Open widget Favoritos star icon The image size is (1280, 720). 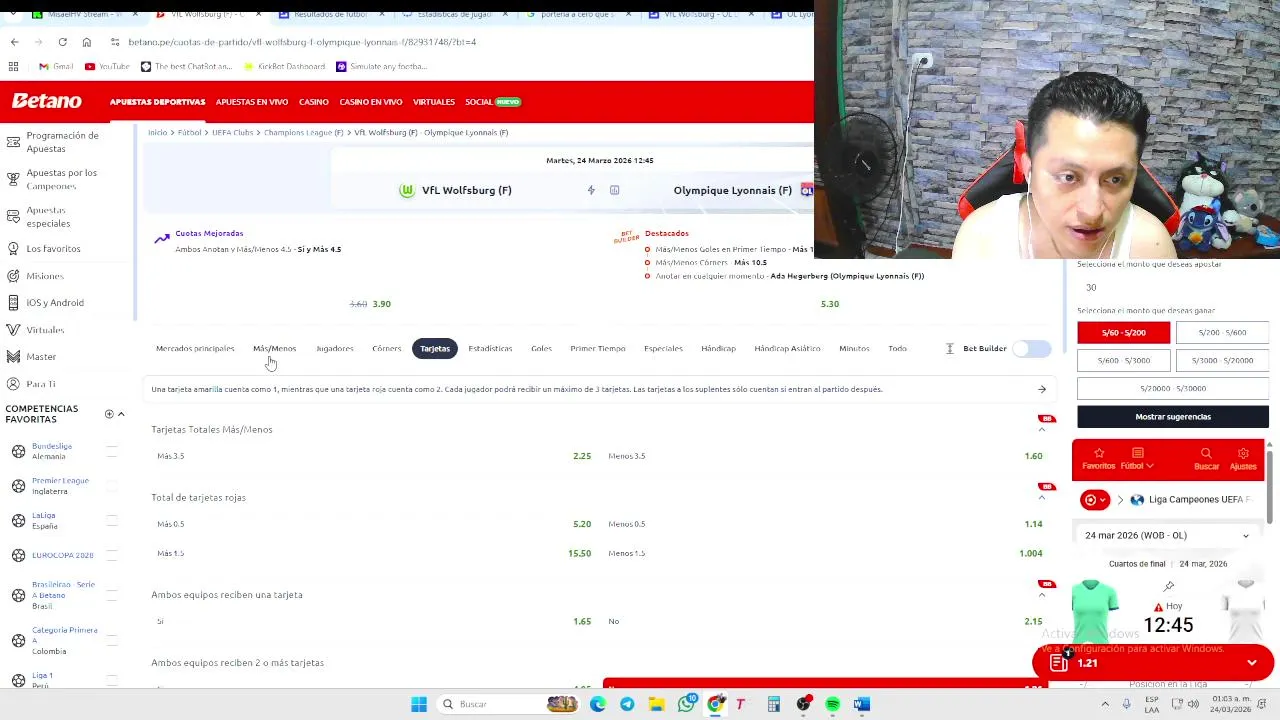click(x=1098, y=459)
